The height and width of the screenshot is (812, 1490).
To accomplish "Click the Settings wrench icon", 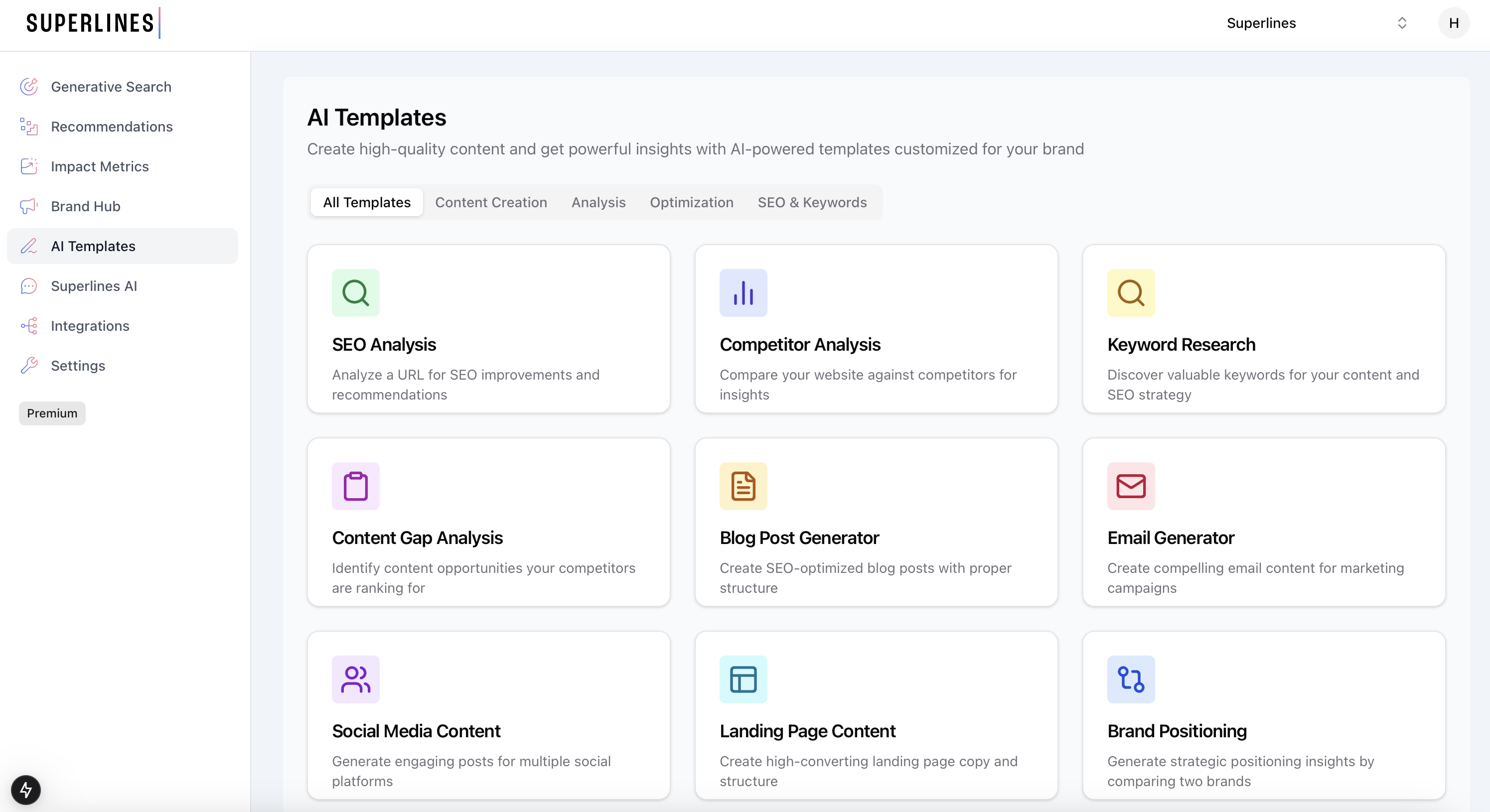I will (29, 366).
